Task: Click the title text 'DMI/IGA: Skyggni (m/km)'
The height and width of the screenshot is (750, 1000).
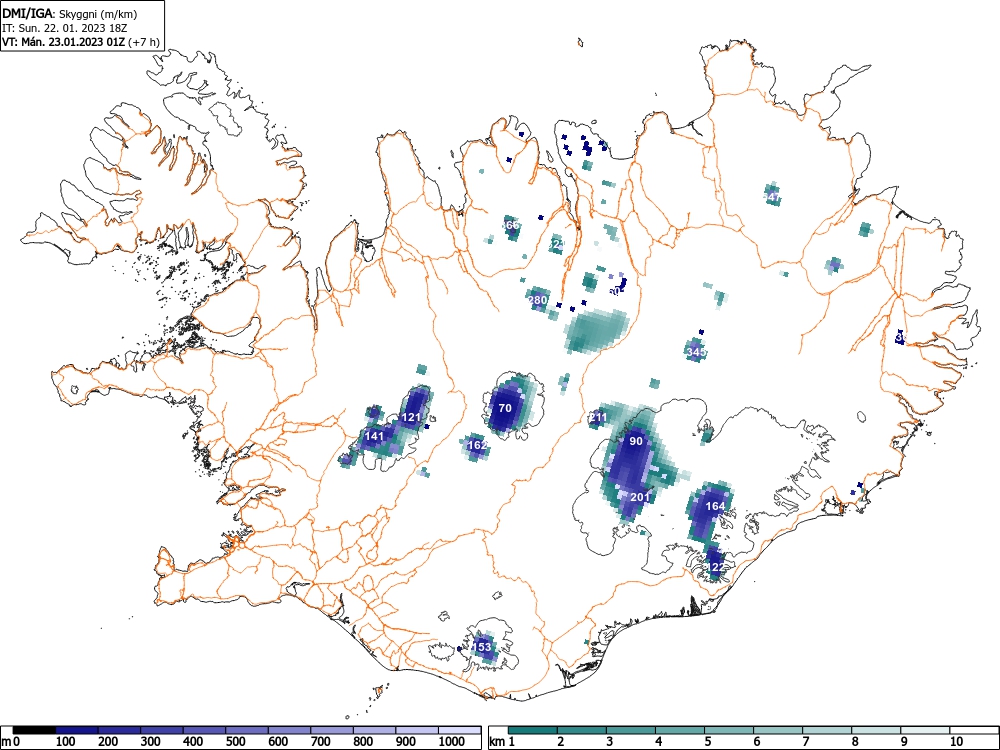Action: tap(70, 13)
